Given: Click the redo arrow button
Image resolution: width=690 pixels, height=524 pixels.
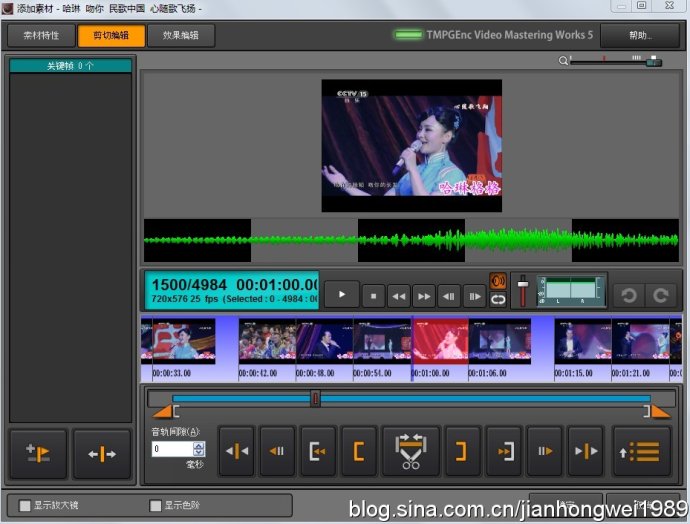Looking at the screenshot, I should [x=660, y=295].
